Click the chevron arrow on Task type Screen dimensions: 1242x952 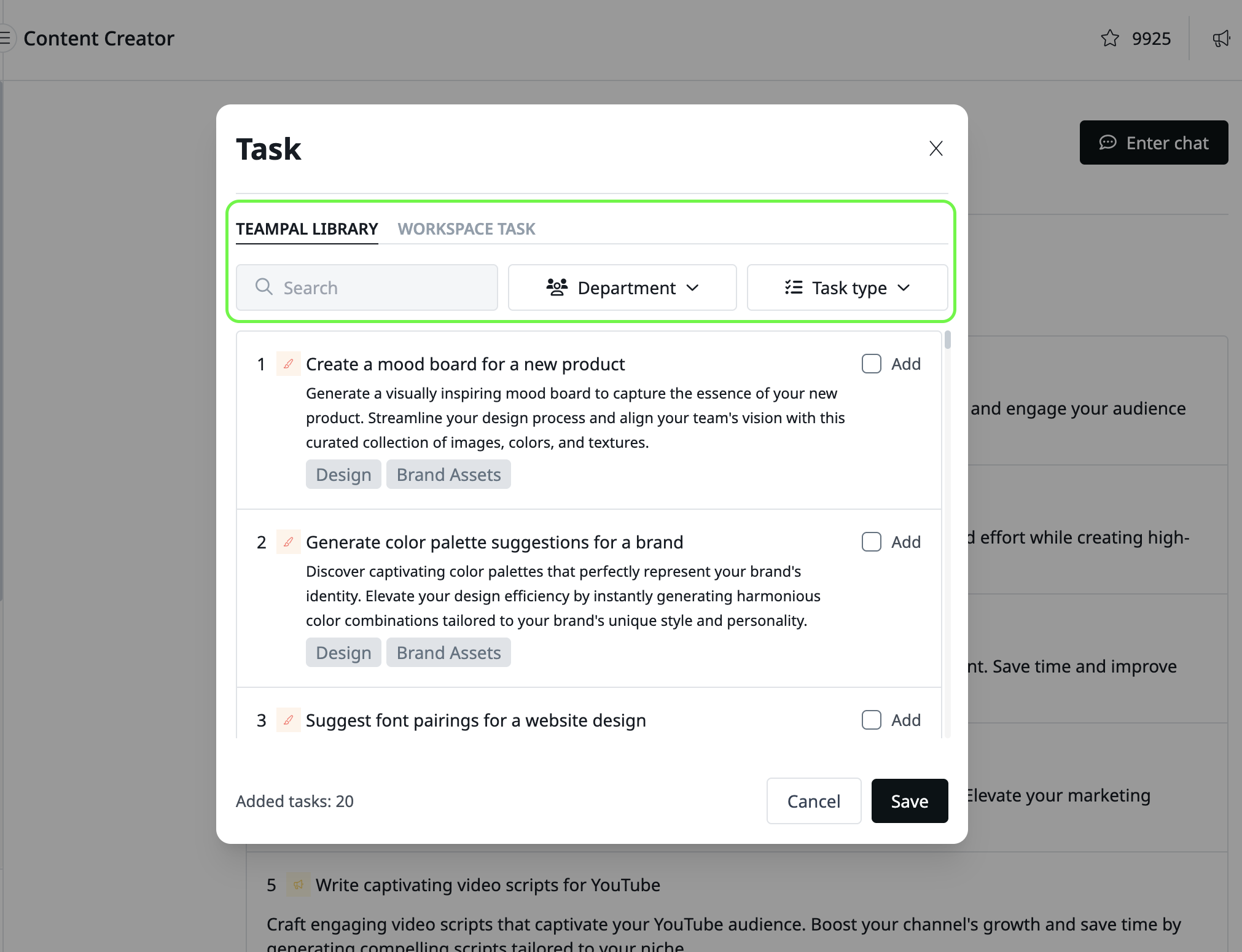click(903, 287)
